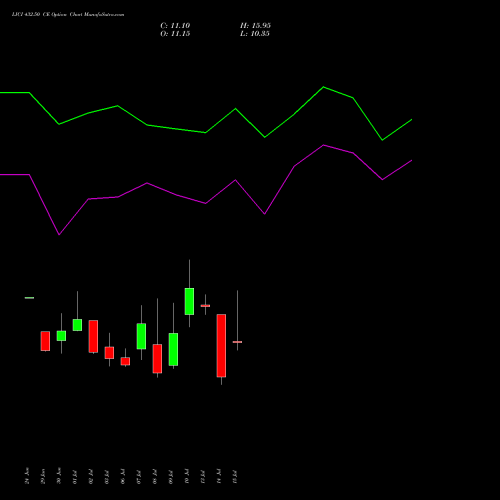The image size is (500, 500).
Task: Select the close value 'C: 11.10'
Action: [175, 26]
